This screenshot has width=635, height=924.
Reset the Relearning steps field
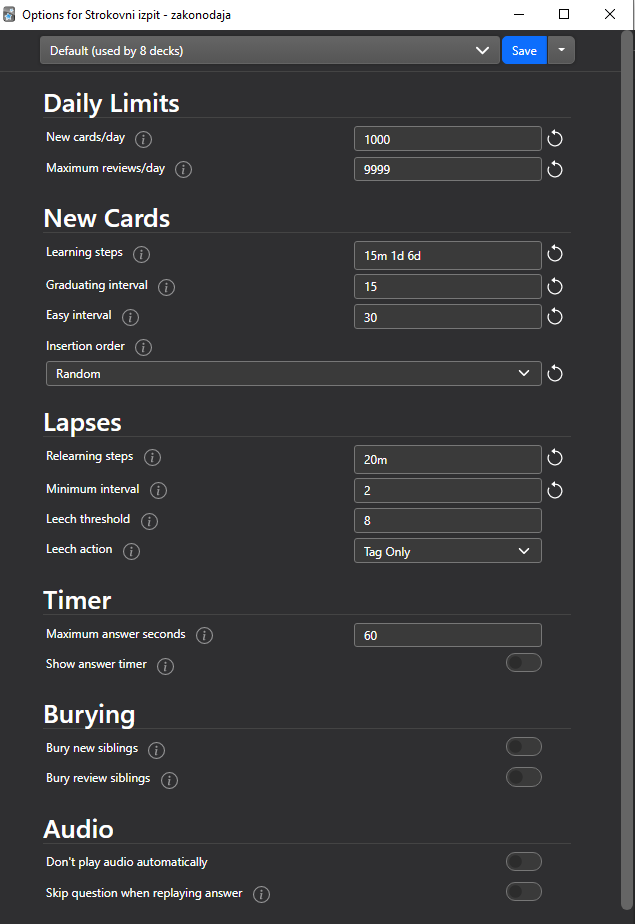point(555,458)
